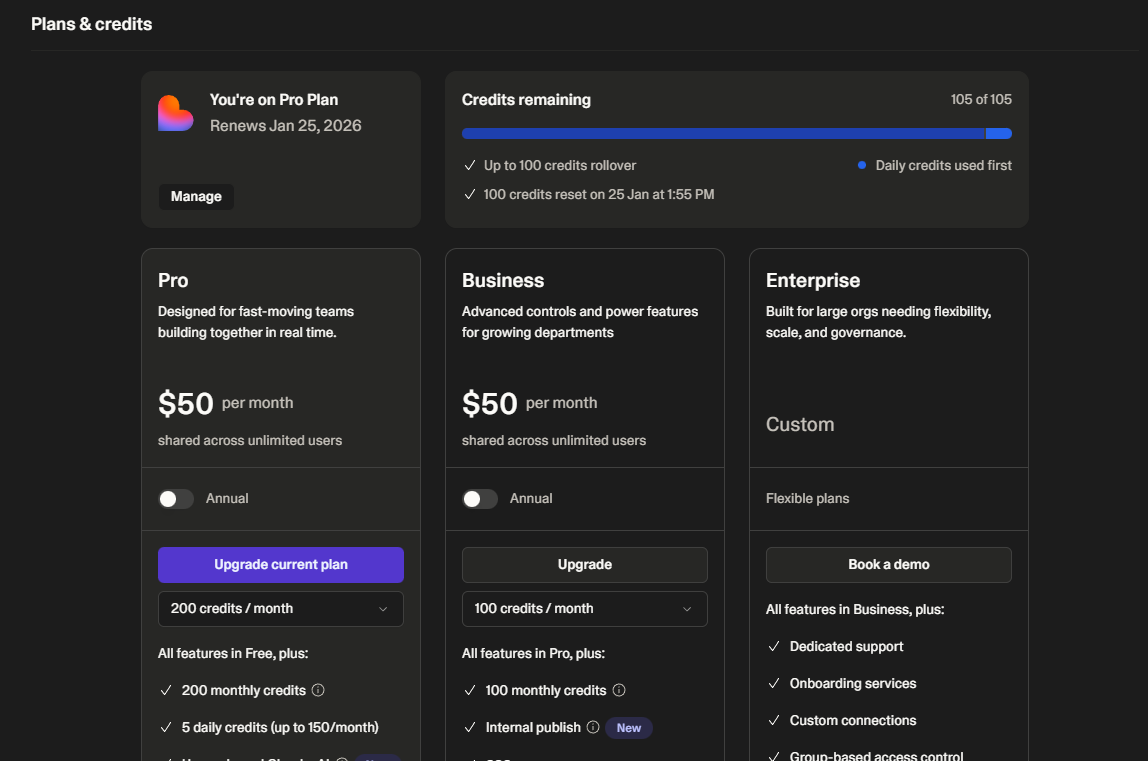Click the Plans & credits page heading
The height and width of the screenshot is (761, 1148).
tap(92, 24)
